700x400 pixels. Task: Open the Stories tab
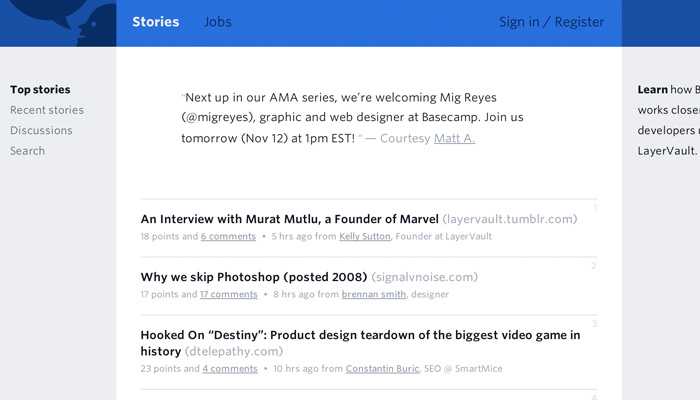[156, 22]
